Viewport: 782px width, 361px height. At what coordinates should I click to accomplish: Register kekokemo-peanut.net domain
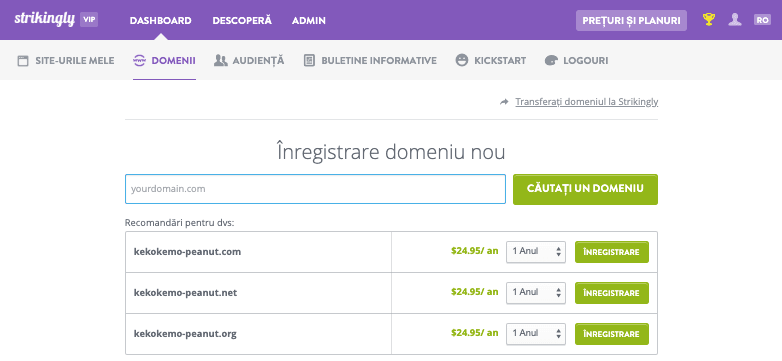612,293
